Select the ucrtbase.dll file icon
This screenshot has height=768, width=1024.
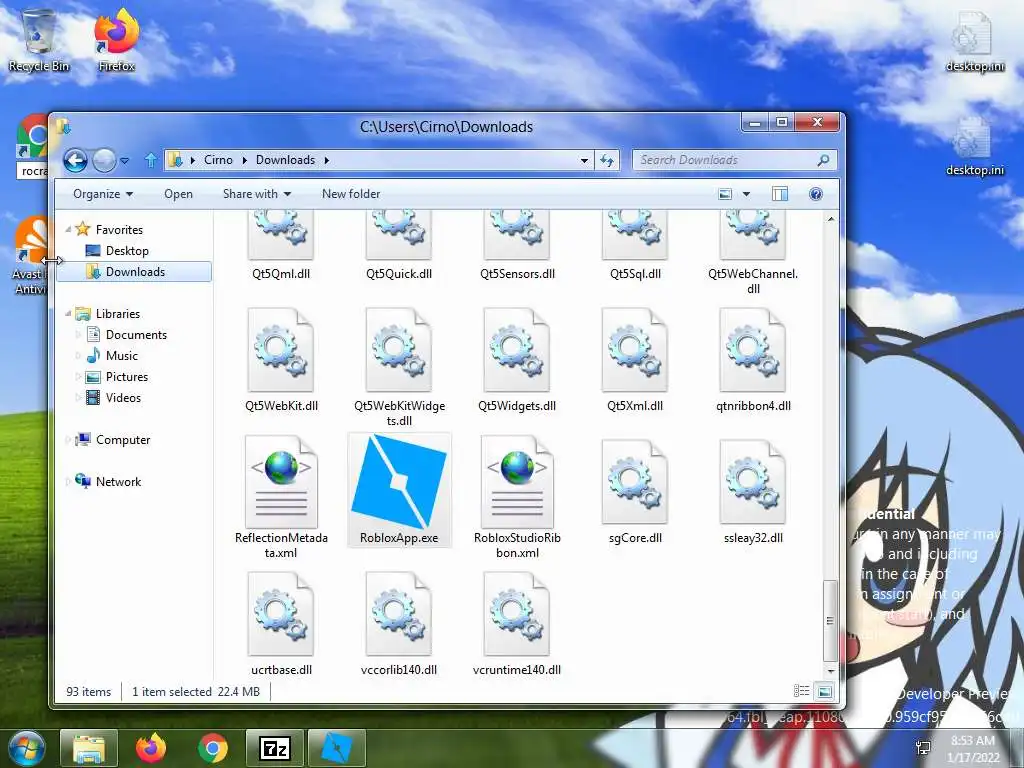[281, 614]
